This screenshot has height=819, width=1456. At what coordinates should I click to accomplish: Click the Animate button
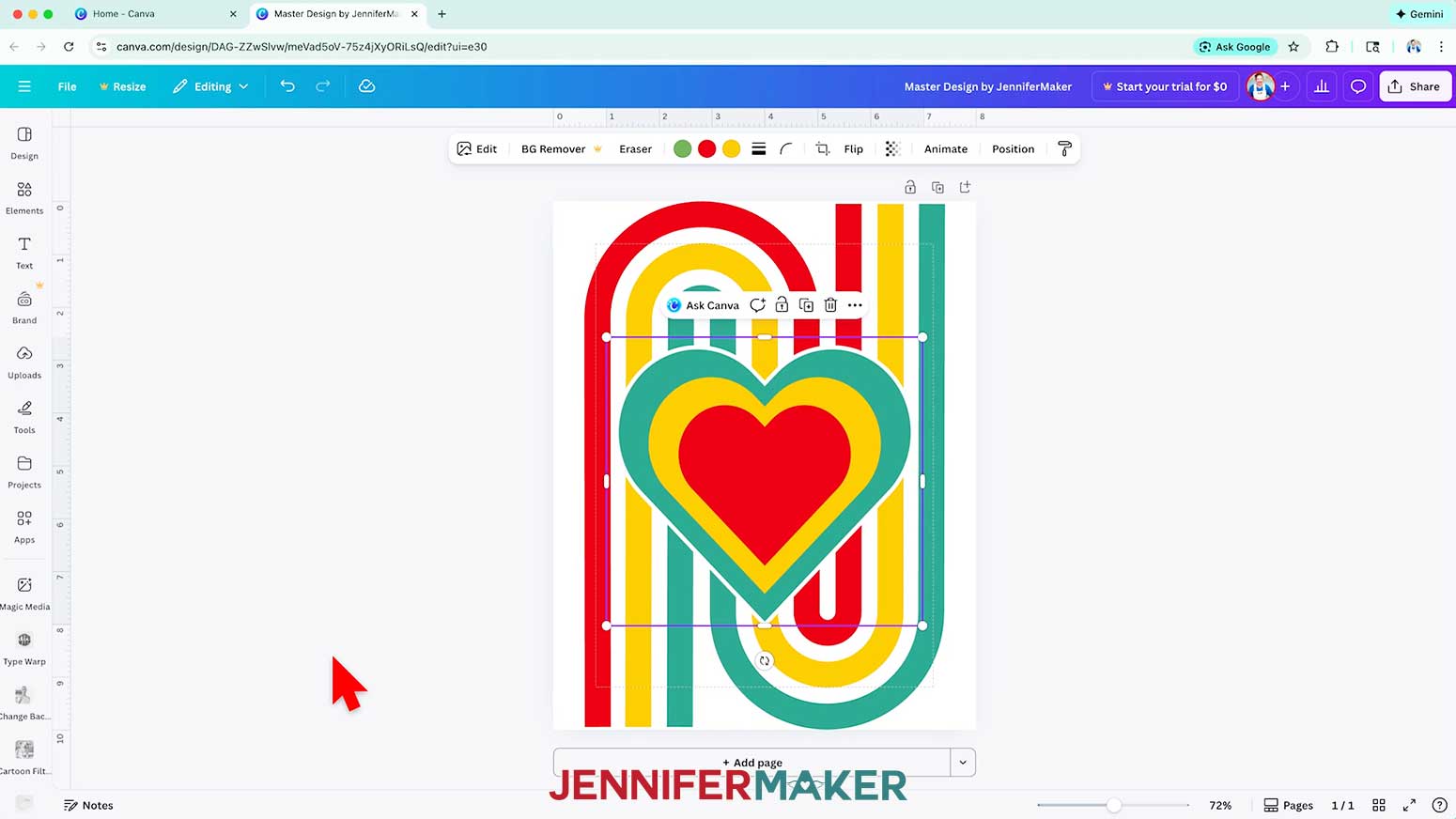[x=945, y=148]
